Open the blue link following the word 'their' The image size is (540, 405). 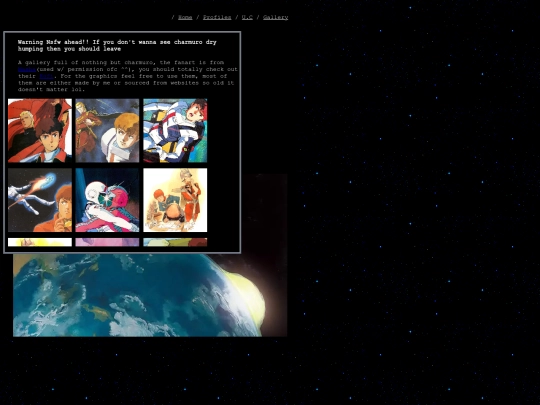pos(46,76)
